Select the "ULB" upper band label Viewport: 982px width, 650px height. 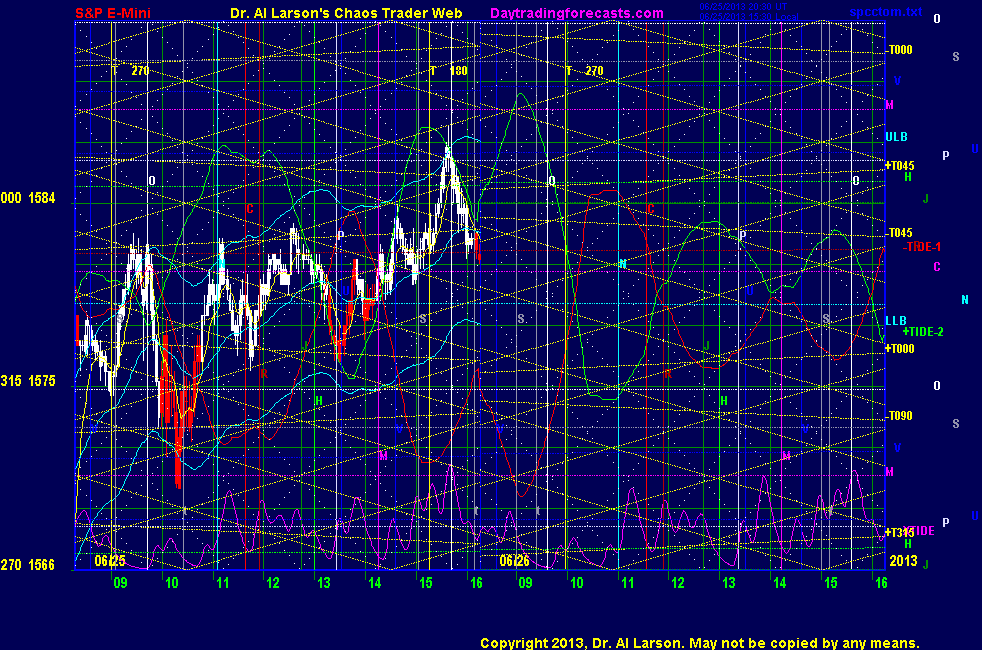[896, 137]
